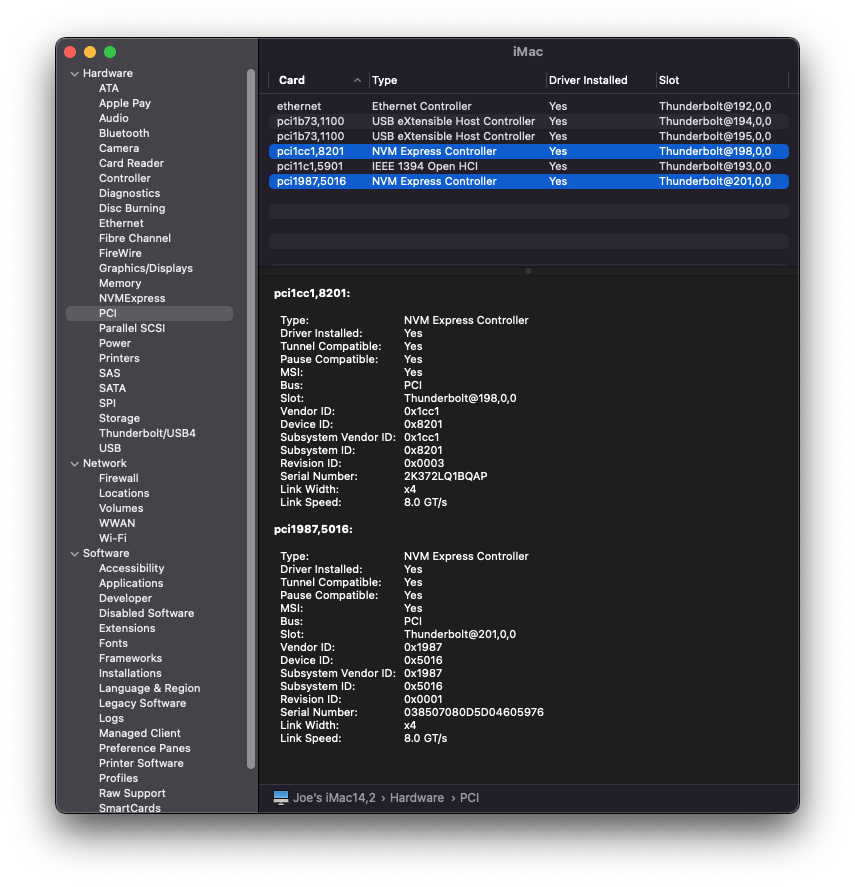This screenshot has height=887, width=855.
Task: Open Language & Region entry
Action: coord(149,688)
